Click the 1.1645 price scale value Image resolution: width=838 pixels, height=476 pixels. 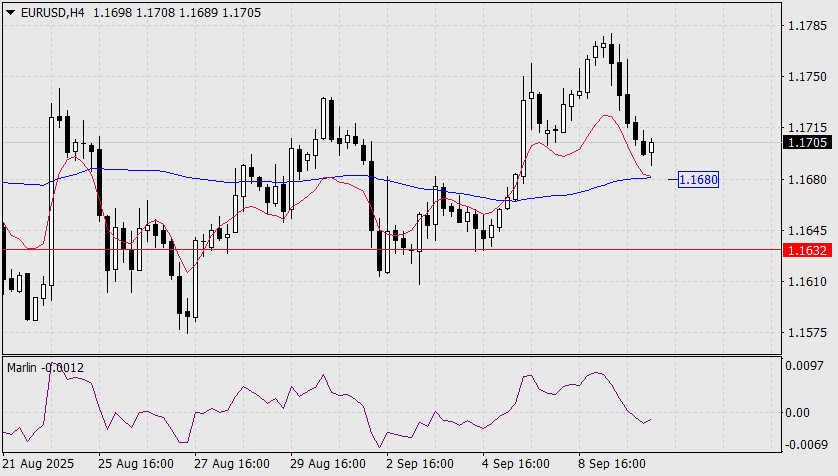(807, 231)
